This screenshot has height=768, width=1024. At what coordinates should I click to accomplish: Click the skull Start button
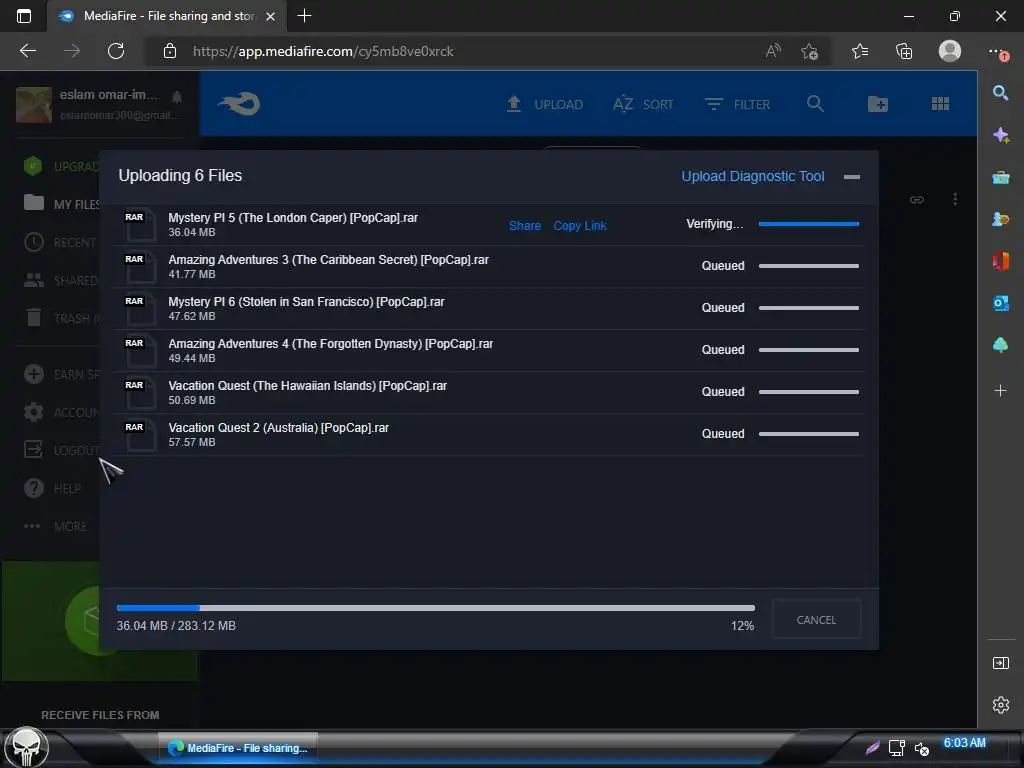[26, 747]
